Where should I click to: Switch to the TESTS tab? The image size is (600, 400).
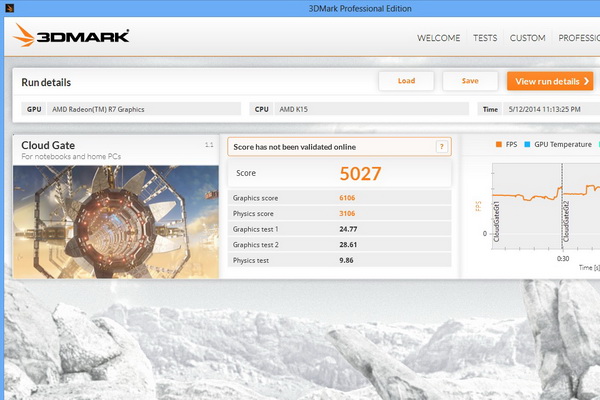(x=485, y=38)
